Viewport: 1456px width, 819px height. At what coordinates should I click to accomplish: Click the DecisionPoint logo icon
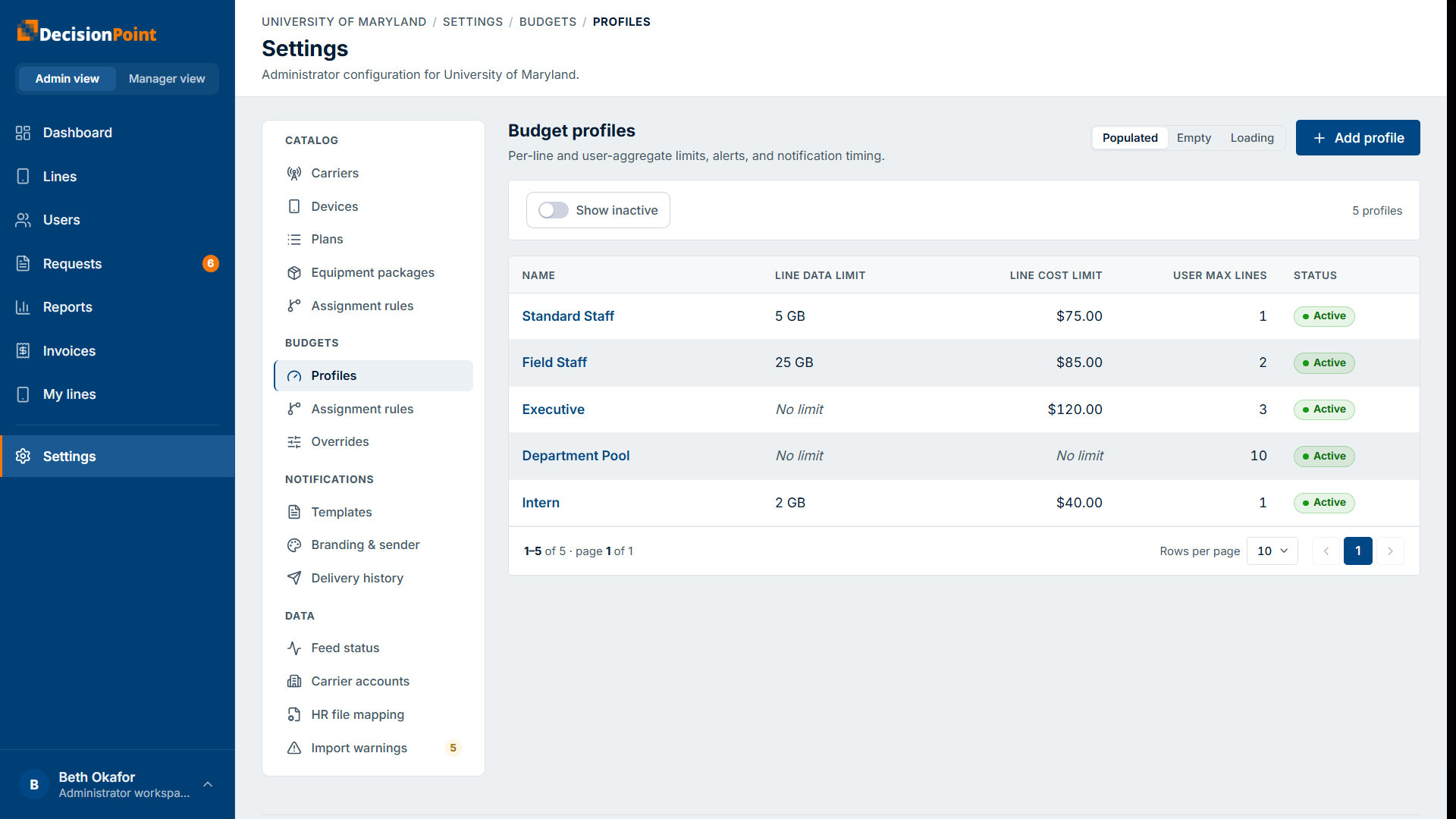(x=27, y=31)
